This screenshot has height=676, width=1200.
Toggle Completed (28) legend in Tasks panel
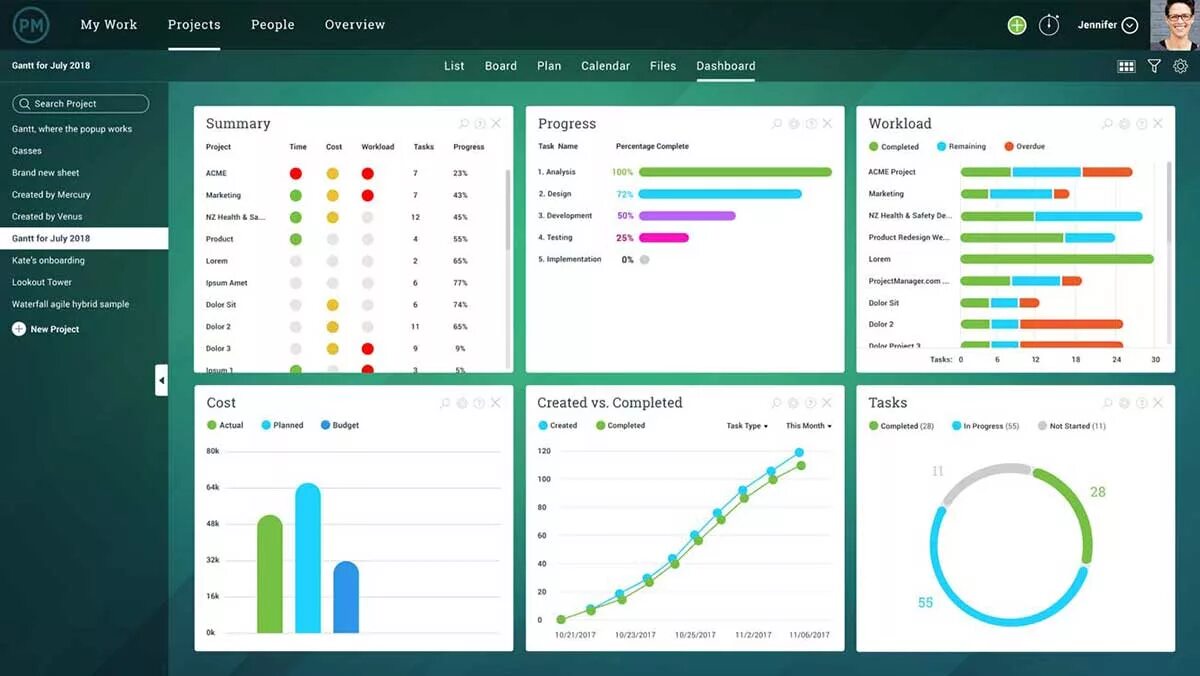pos(901,426)
